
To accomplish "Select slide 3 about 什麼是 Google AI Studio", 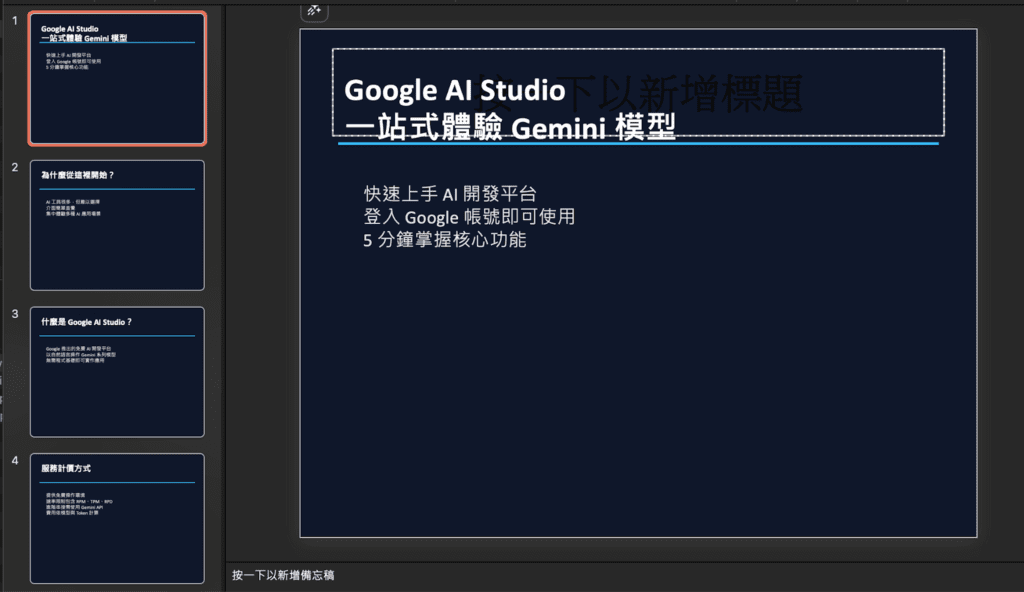I will (117, 372).
